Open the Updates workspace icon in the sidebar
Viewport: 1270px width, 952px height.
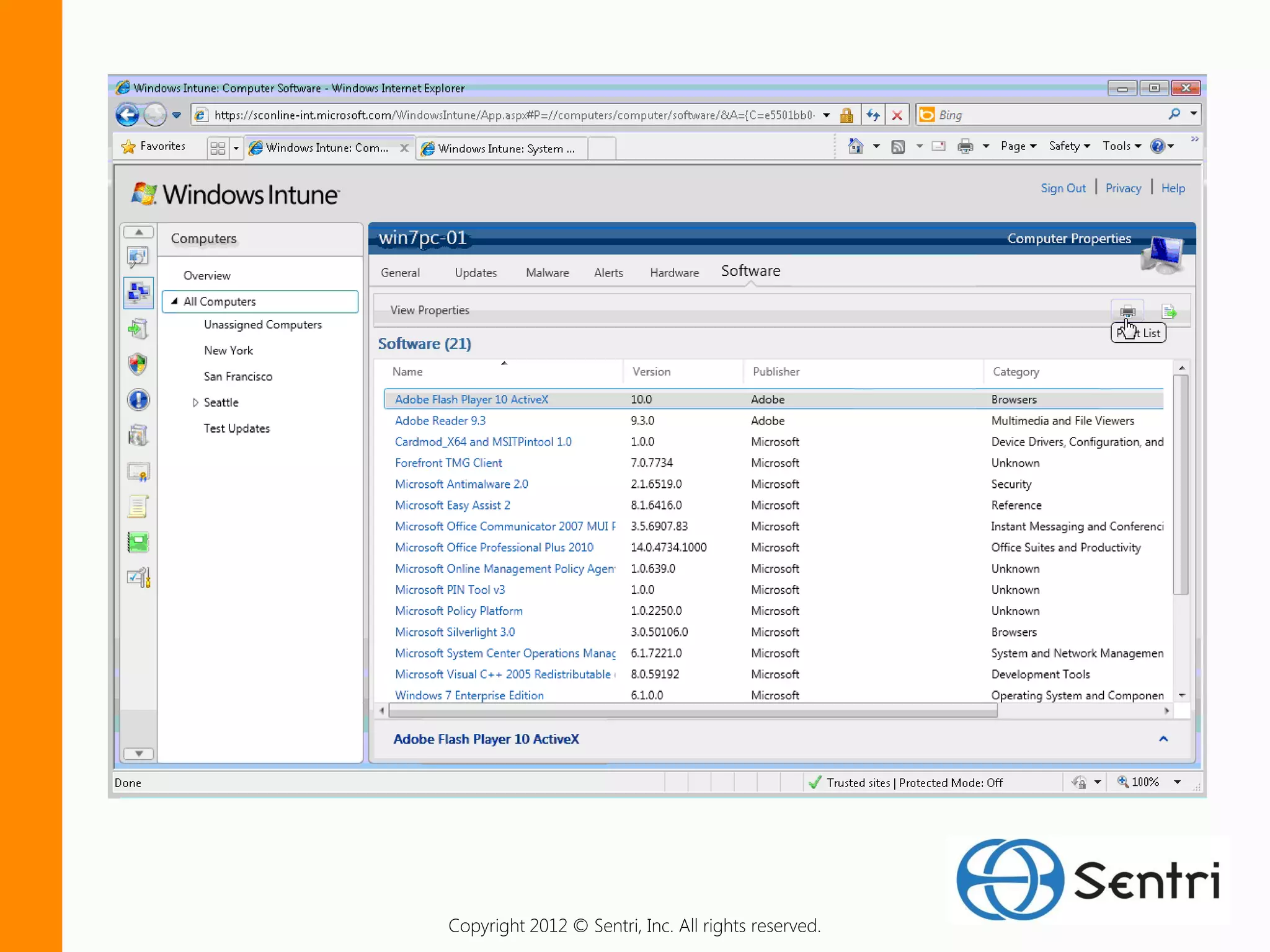[138, 328]
